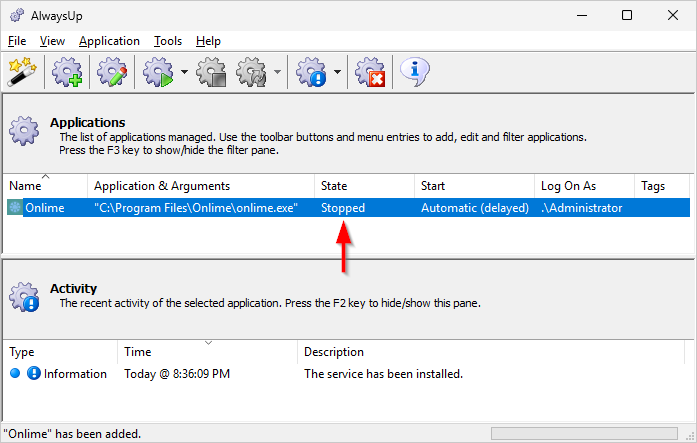Expand the start application dropdown arrow
697x443 pixels.
tap(184, 72)
